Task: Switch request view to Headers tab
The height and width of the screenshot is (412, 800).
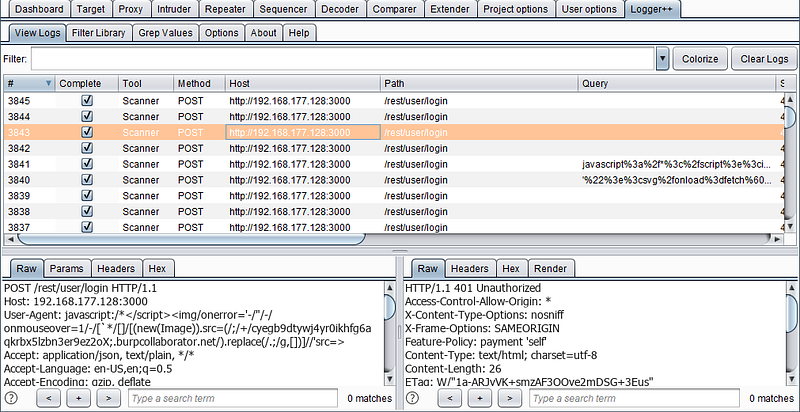Action: tap(116, 269)
